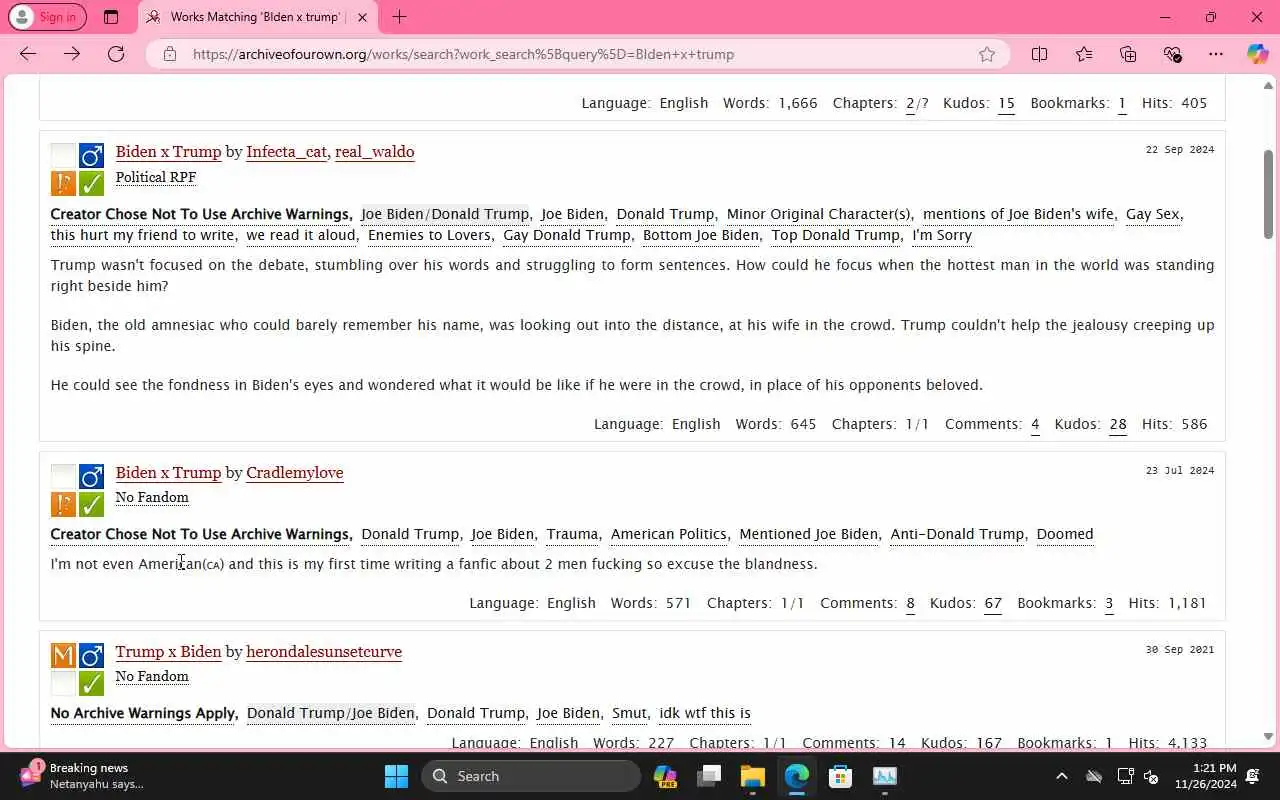Open a new browser tab
Screen dimensions: 1280x800
point(399,17)
